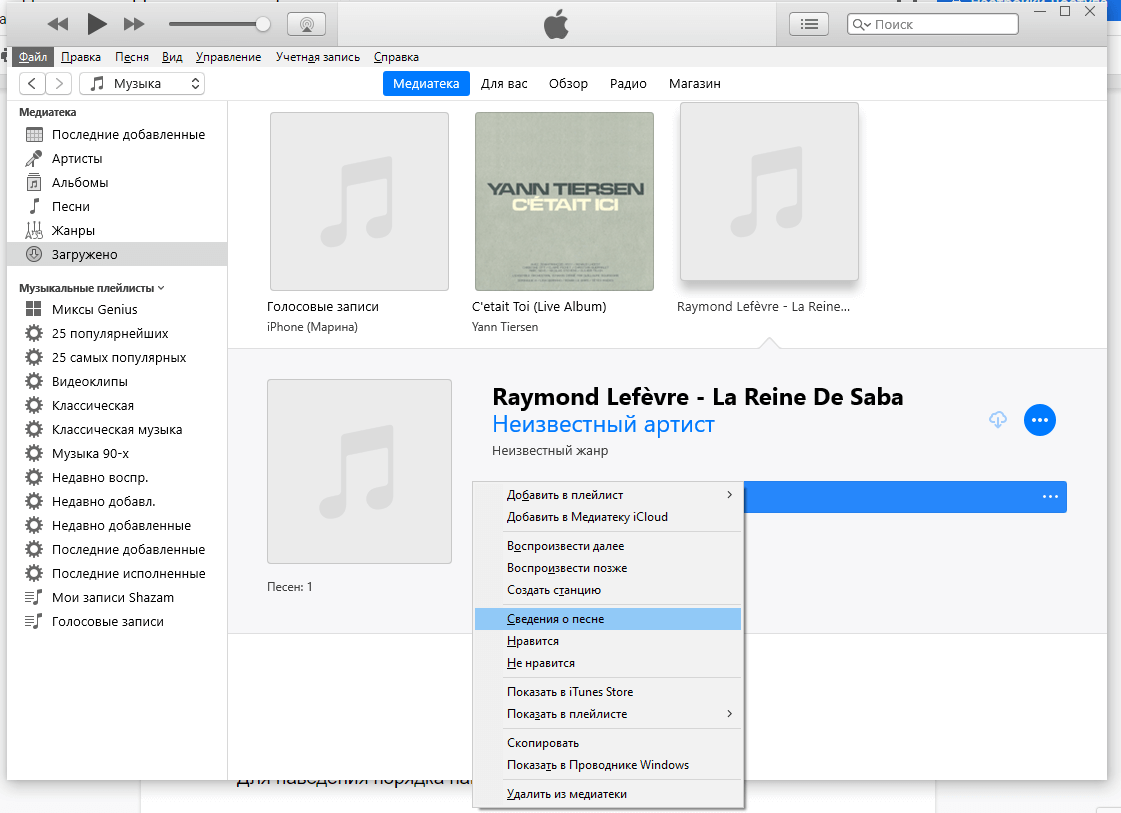
Task: Click the Недавно добавл. gear icon
Action: (x=34, y=501)
